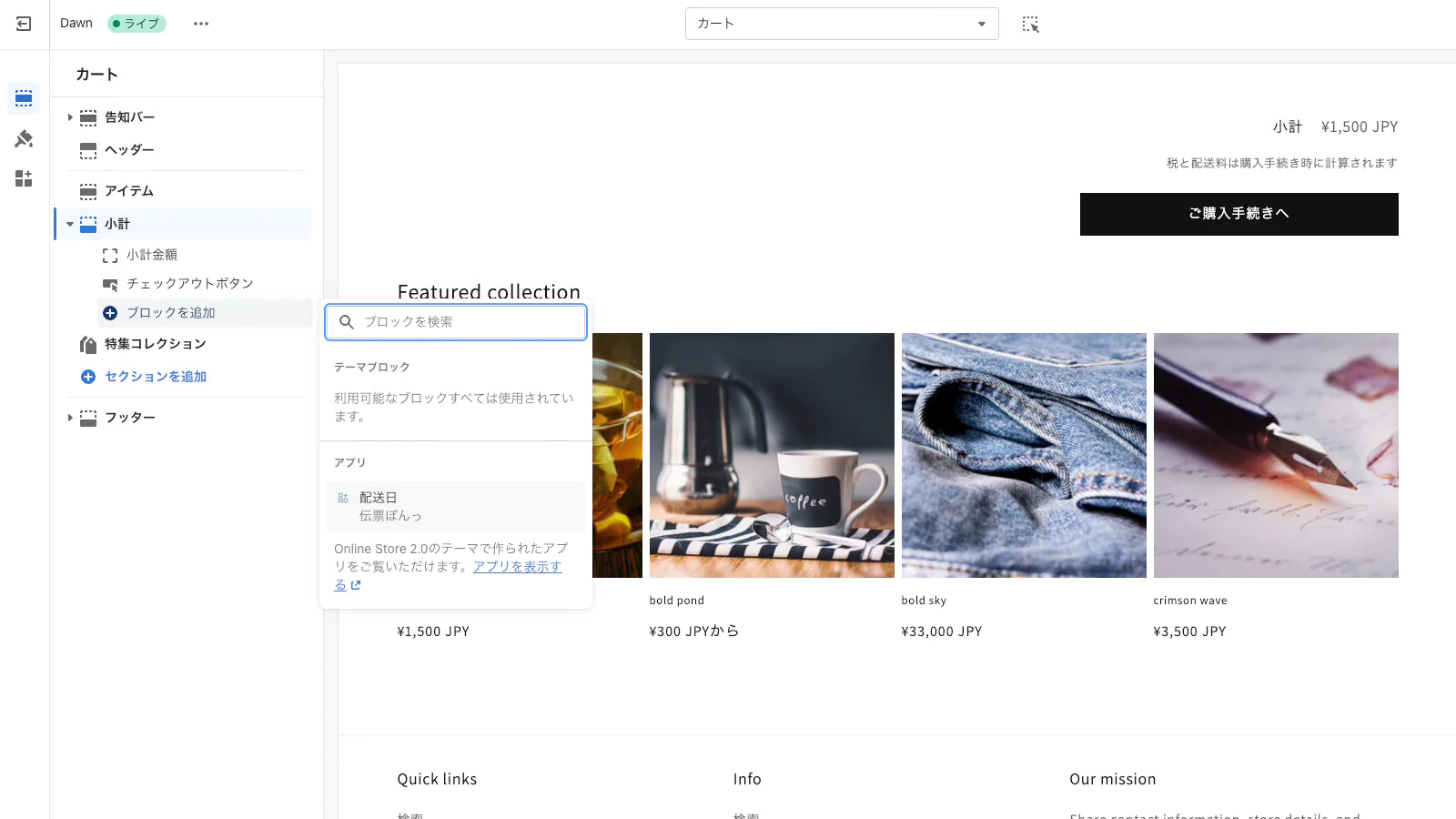The height and width of the screenshot is (819, 1456).
Task: Select the アイテム section
Action: 129,191
